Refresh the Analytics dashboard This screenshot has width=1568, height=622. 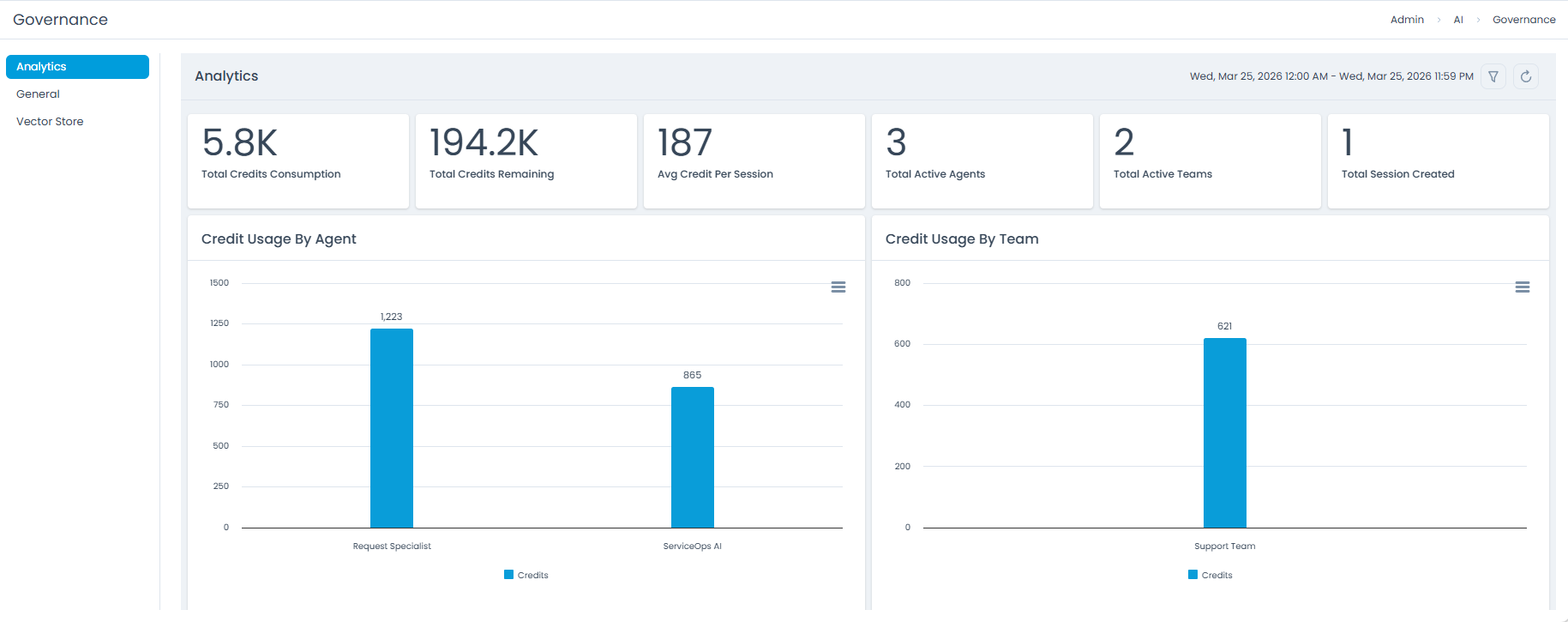coord(1526,76)
